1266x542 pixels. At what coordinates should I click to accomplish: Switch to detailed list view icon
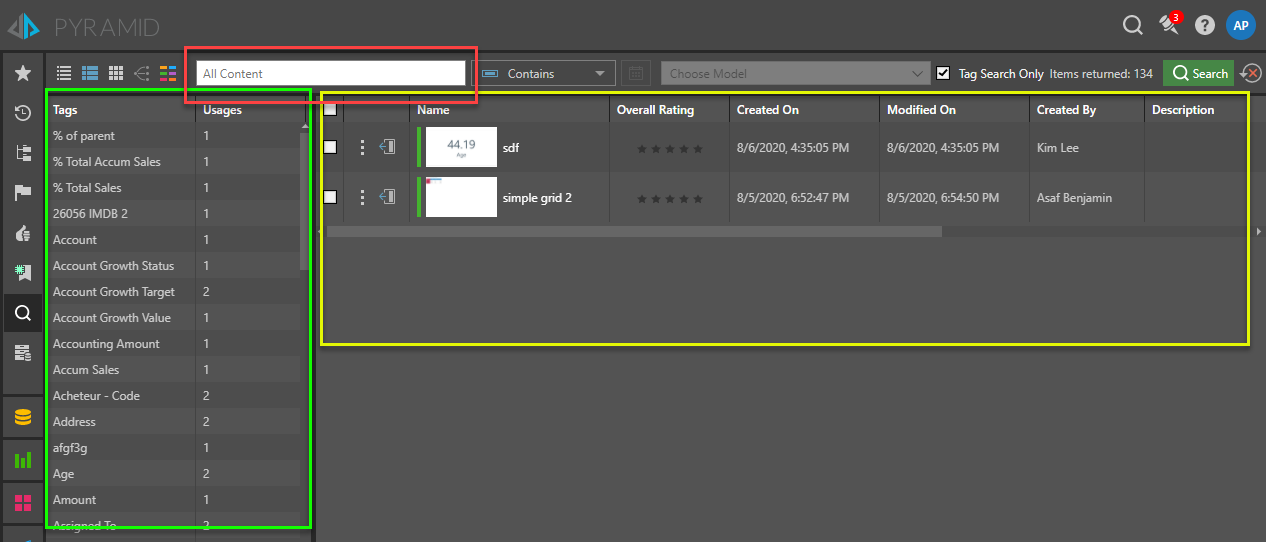point(90,73)
